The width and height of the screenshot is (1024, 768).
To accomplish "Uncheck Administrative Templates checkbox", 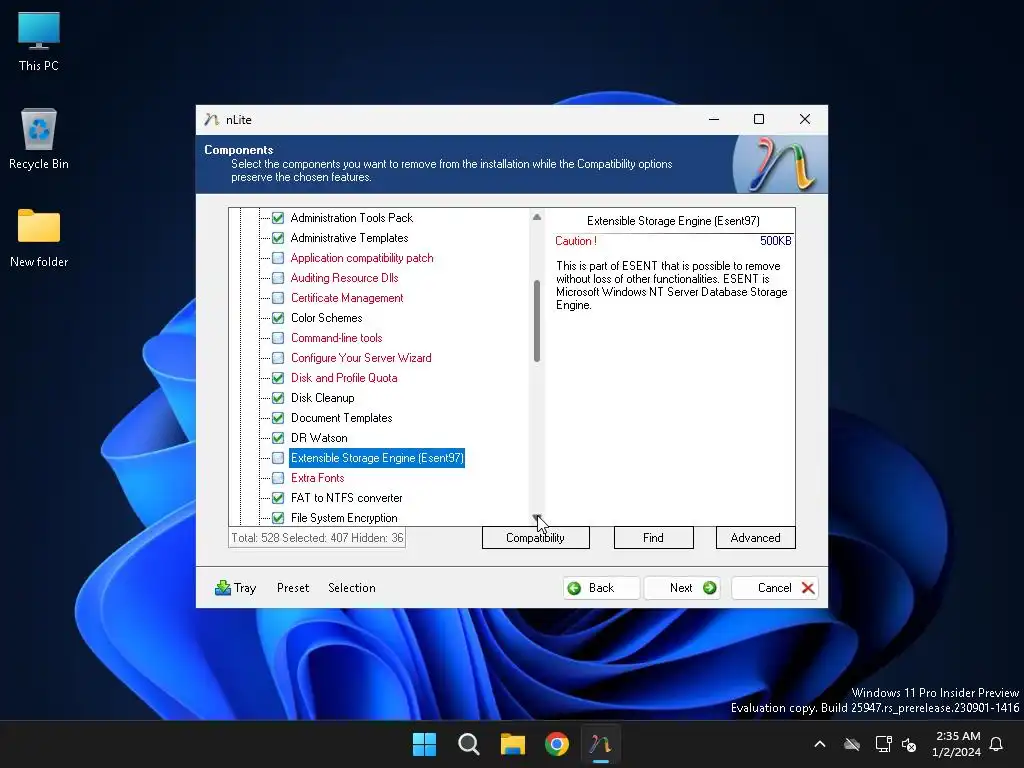I will [x=278, y=238].
